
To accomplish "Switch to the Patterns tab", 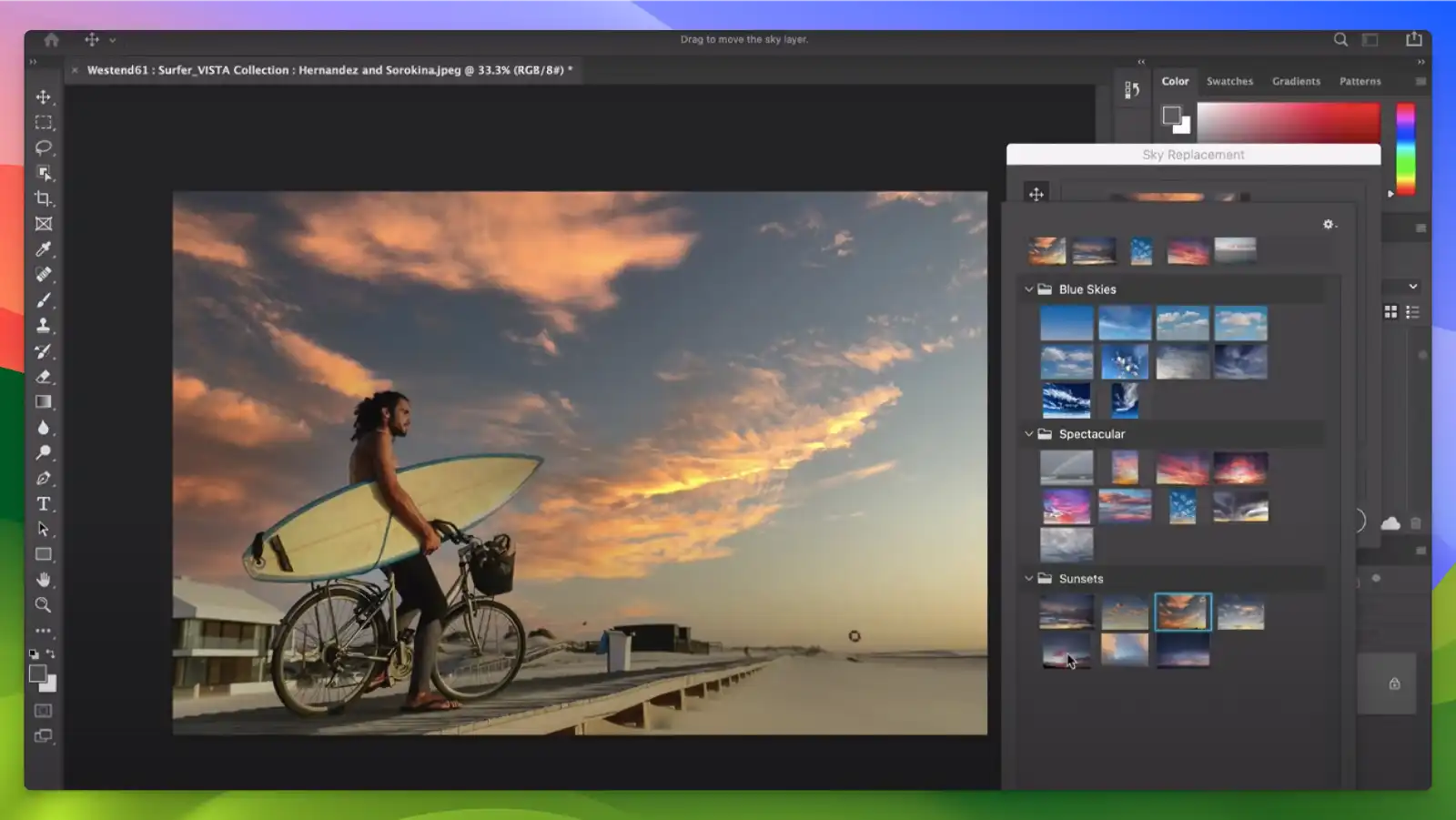I will coord(1360,81).
